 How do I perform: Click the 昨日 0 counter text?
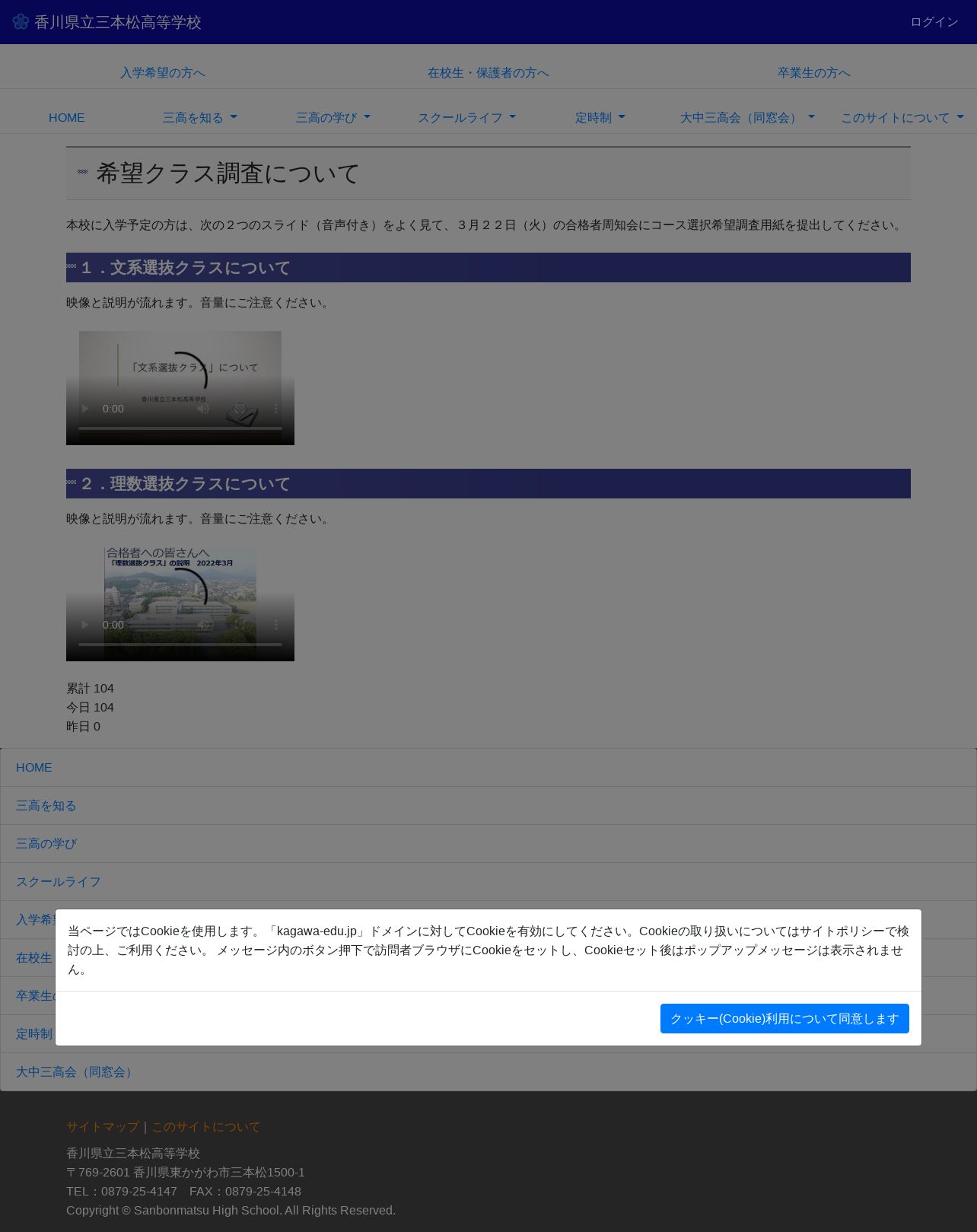tap(83, 727)
